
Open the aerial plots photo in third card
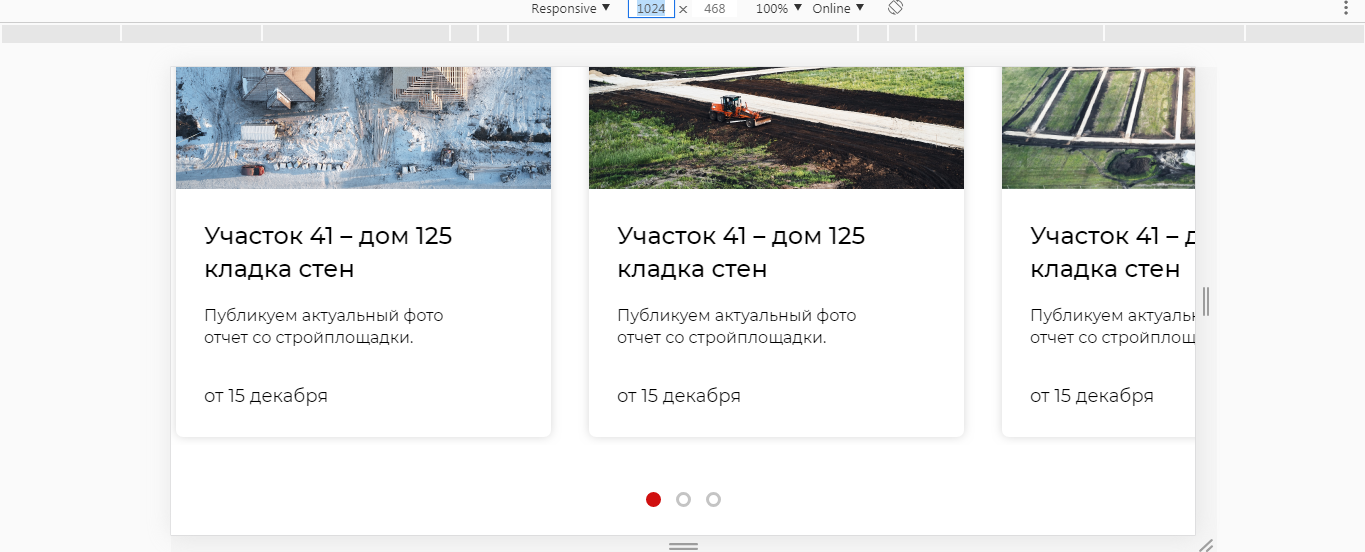tap(1098, 128)
